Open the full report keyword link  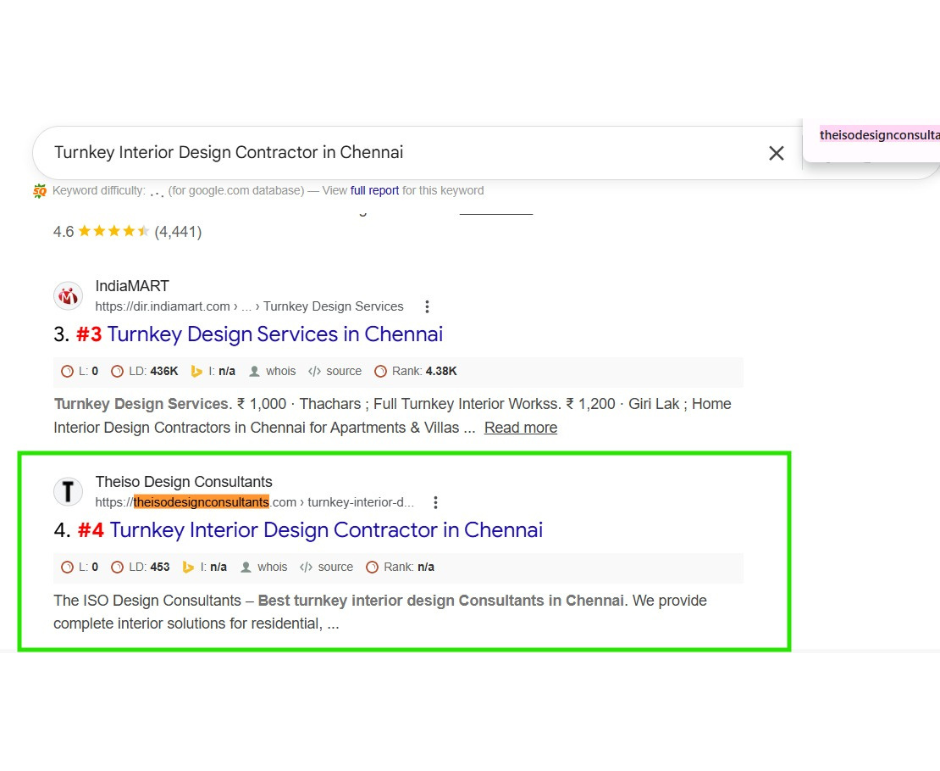pyautogui.click(x=375, y=191)
